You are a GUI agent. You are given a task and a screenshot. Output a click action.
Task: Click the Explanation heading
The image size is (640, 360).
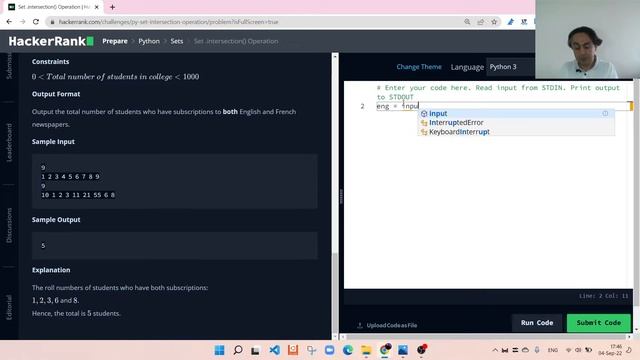tap(51, 270)
